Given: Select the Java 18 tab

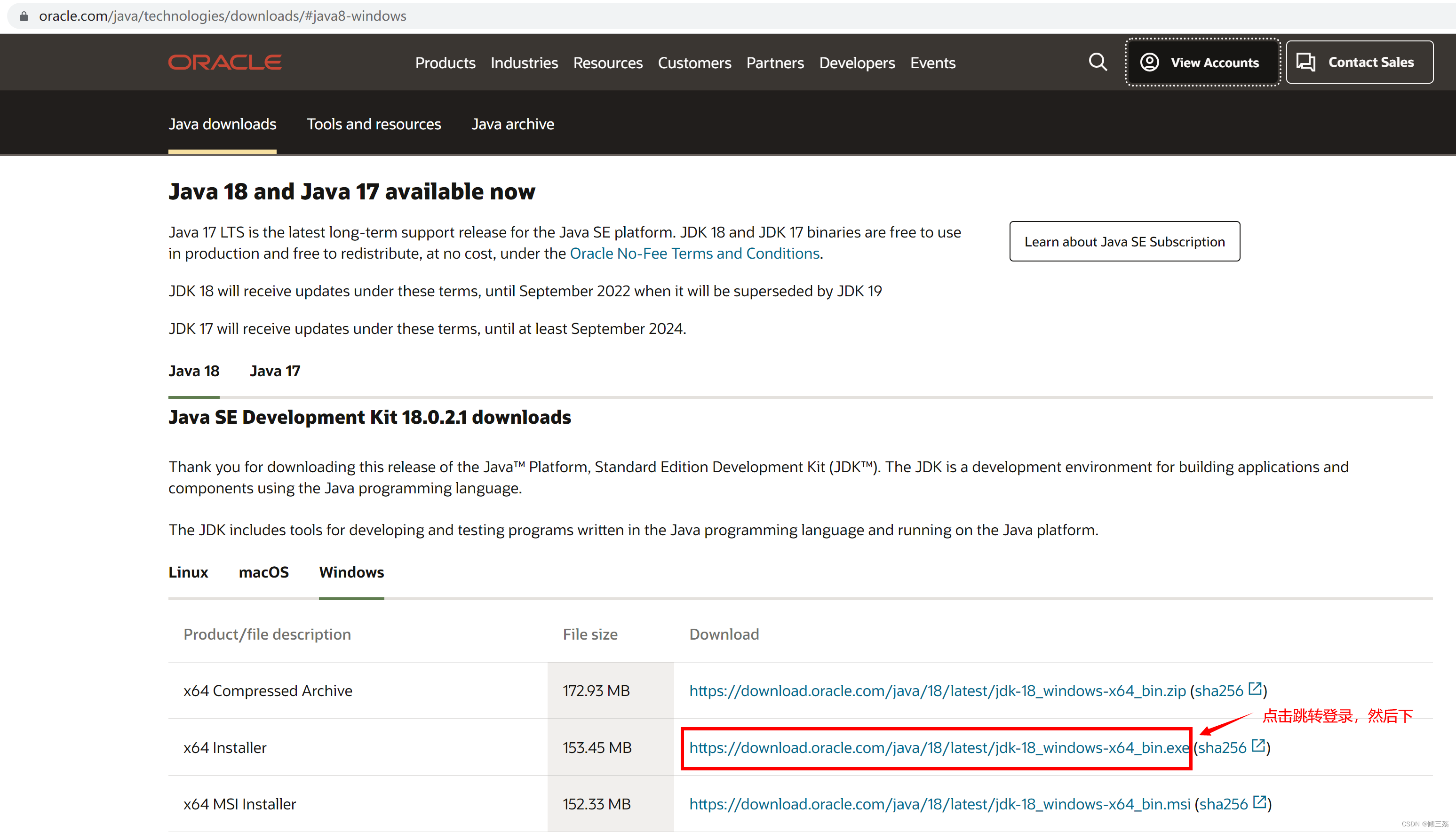Looking at the screenshot, I should click(193, 372).
